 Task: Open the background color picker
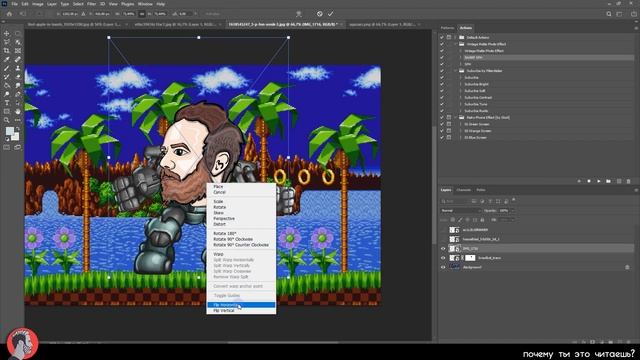(x=15, y=137)
